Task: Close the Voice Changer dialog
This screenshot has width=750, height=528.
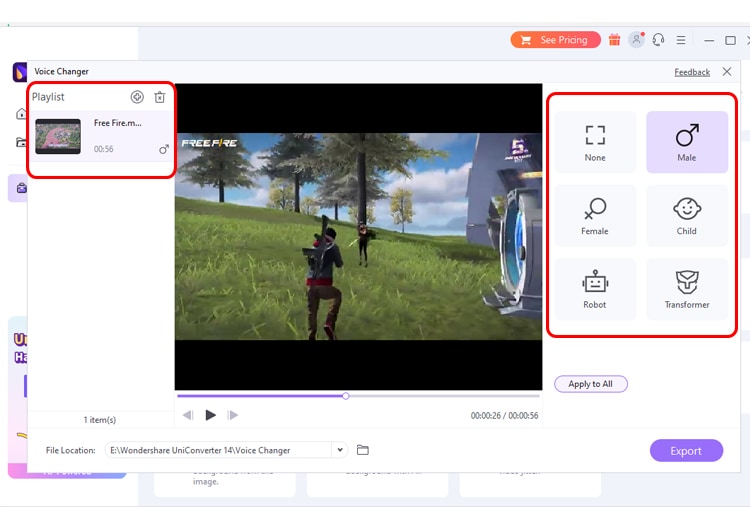Action: (x=727, y=72)
